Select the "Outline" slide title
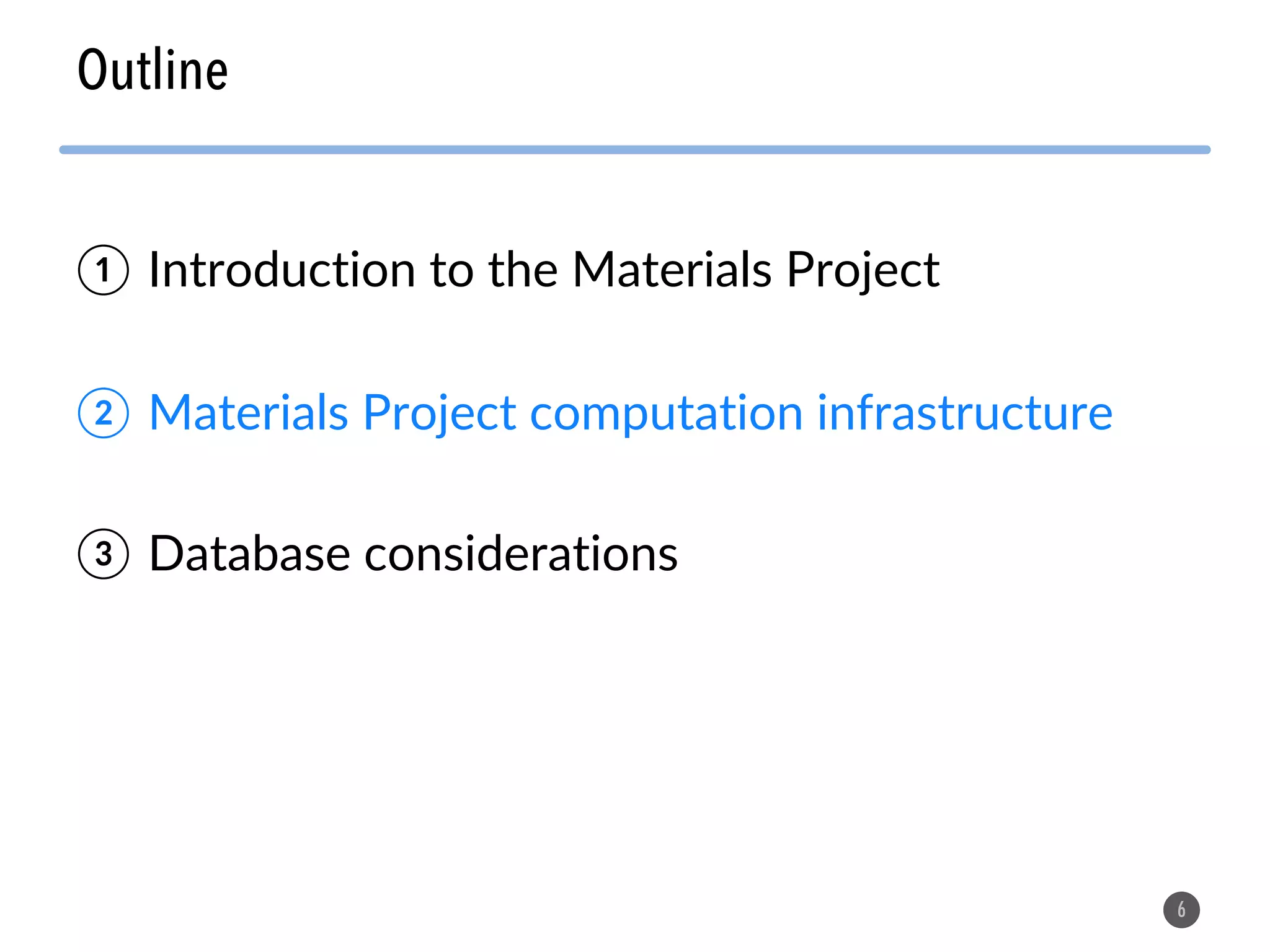The image size is (1270, 952). point(153,70)
